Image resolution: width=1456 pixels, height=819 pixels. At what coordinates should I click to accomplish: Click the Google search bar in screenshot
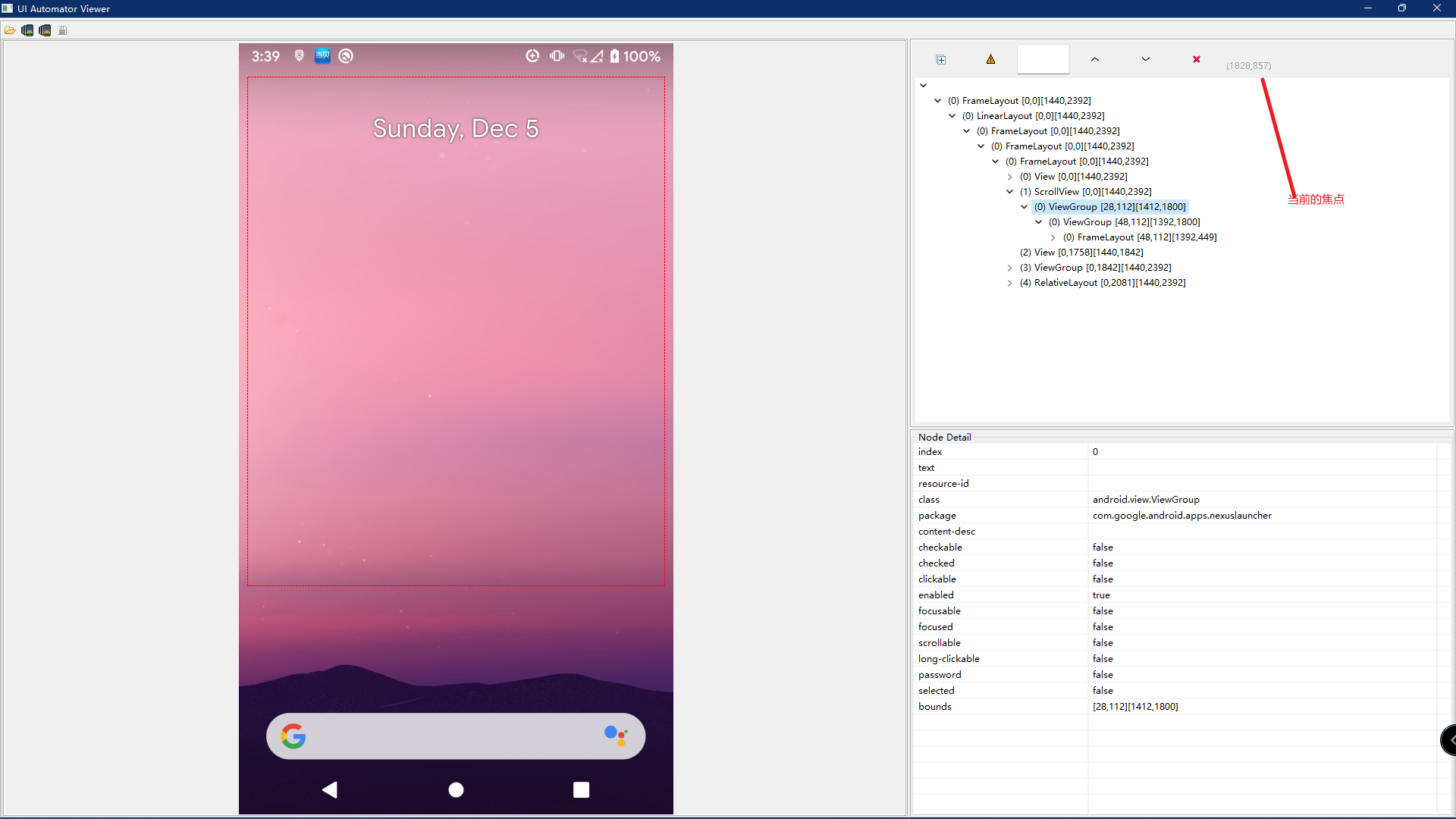[455, 736]
